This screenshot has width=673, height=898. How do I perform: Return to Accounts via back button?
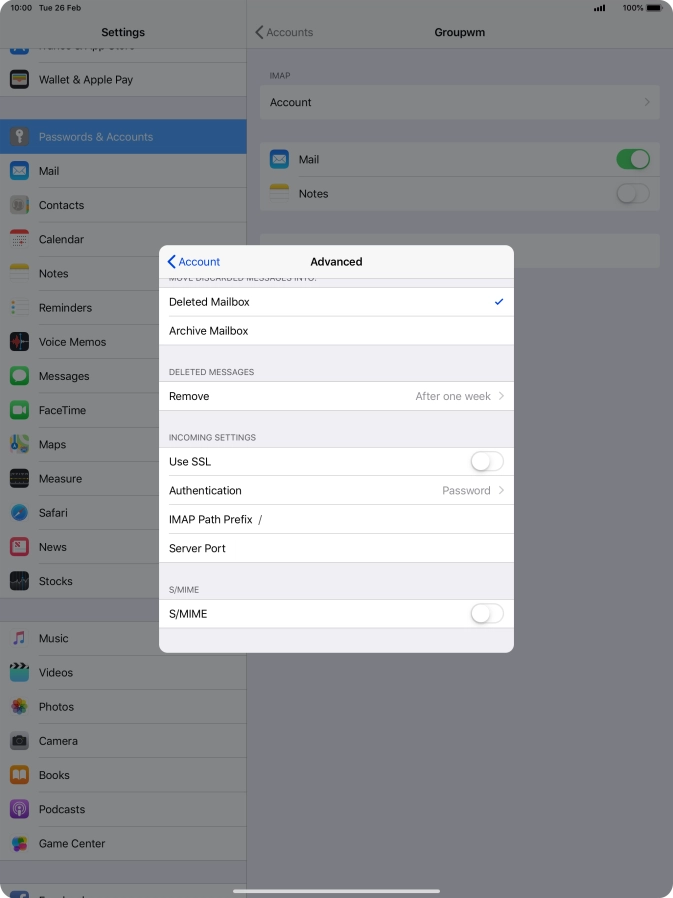coord(284,33)
